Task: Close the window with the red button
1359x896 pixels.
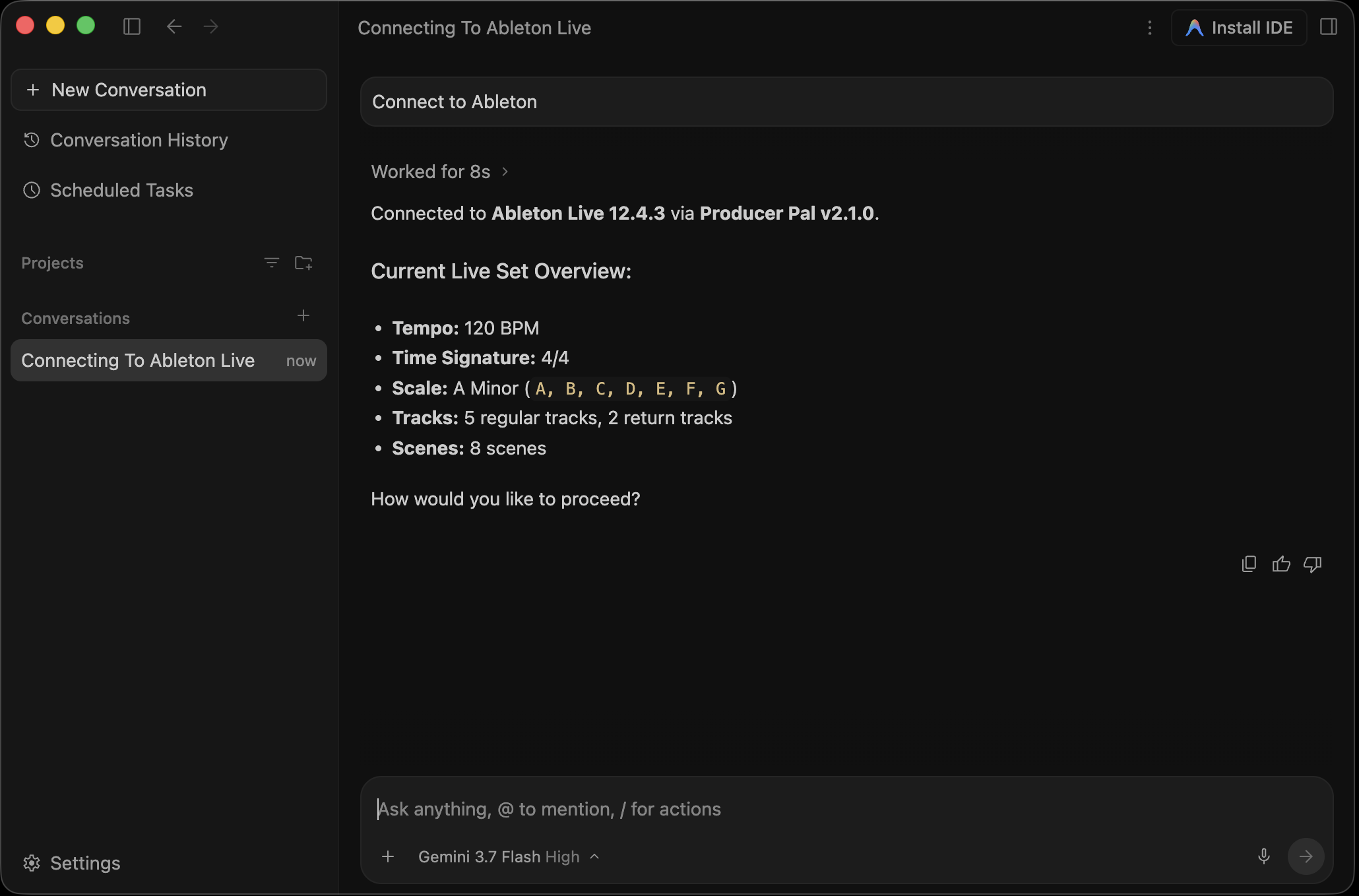Action: click(25, 26)
